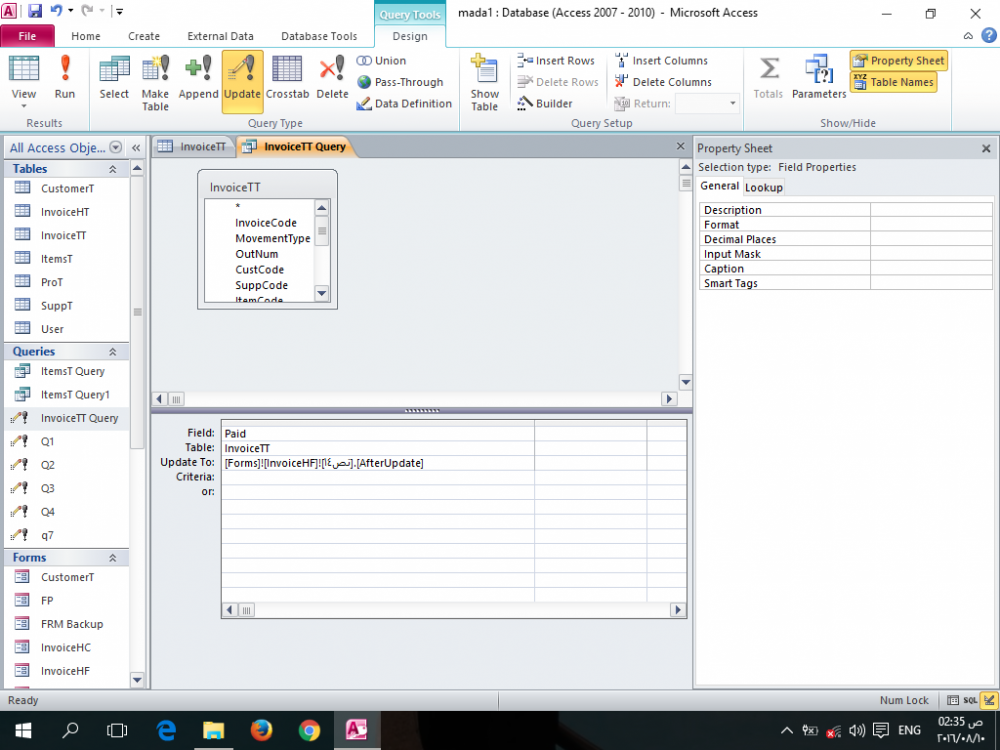Open the All Access Objects navigation menu
Image resolution: width=1000 pixels, height=750 pixels.
pyautogui.click(x=115, y=147)
